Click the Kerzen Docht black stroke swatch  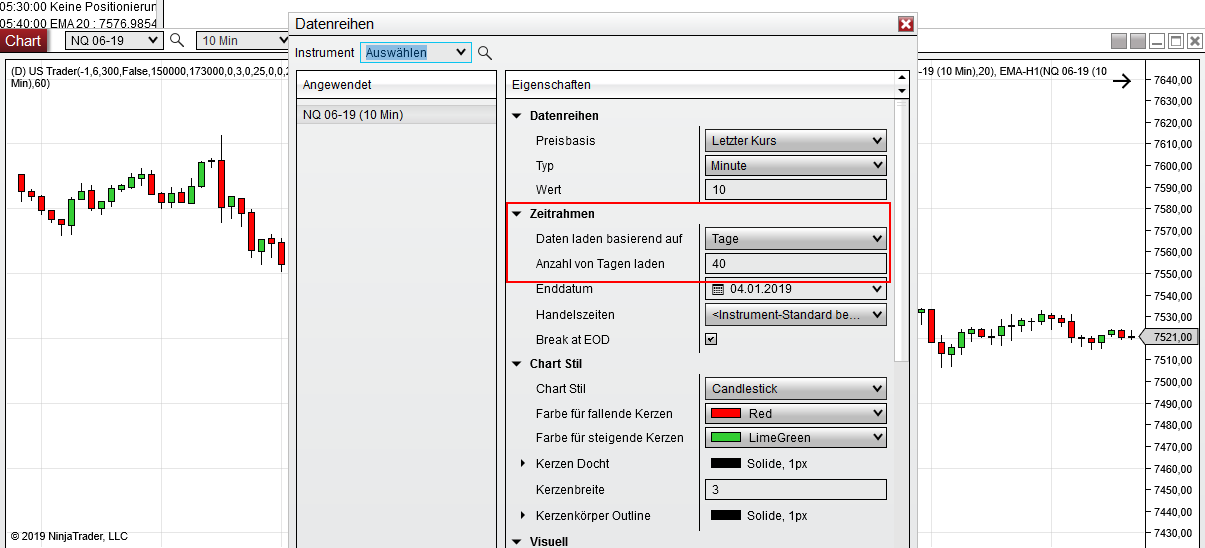coord(726,464)
